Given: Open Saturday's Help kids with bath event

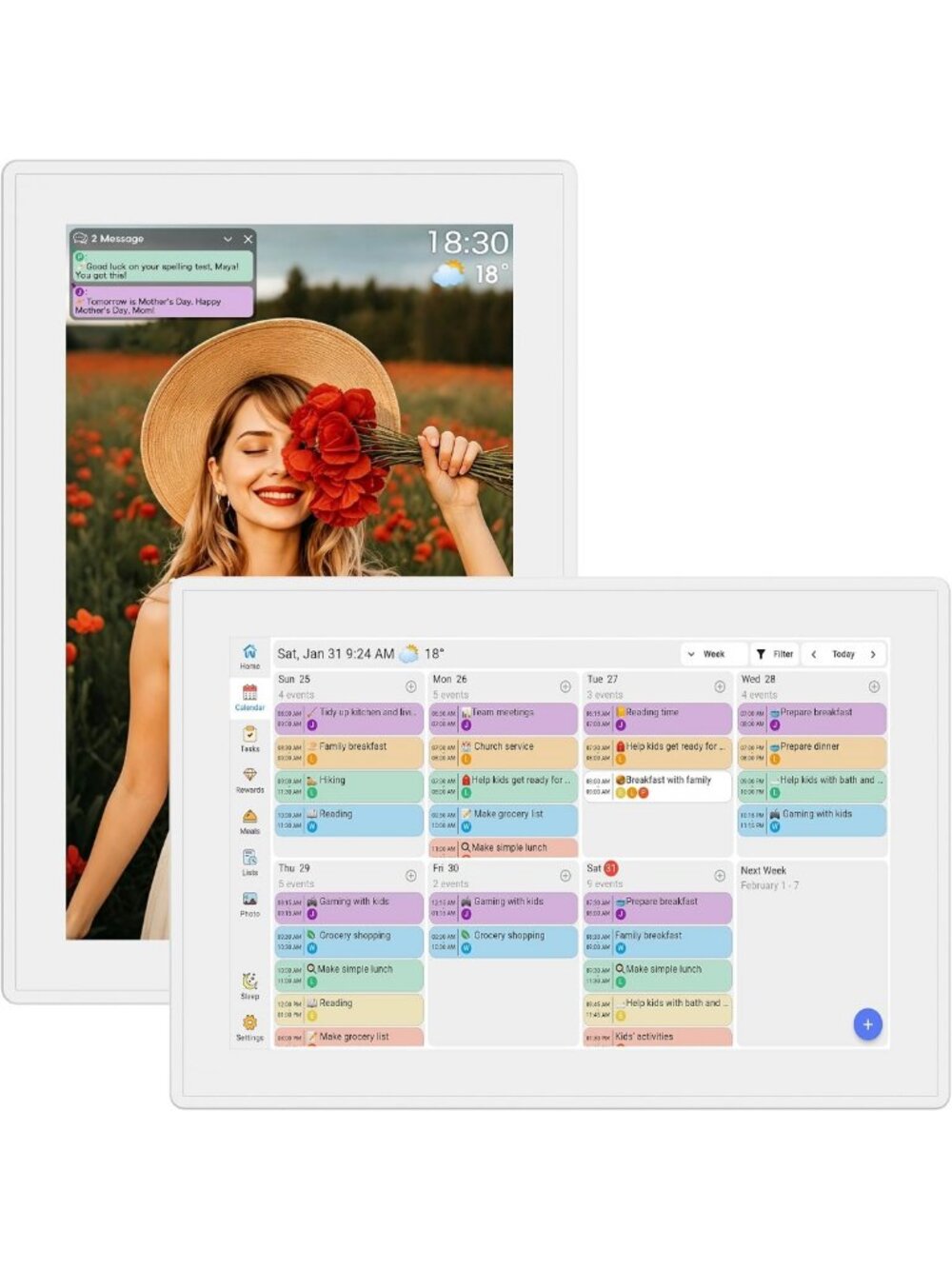Looking at the screenshot, I should (x=658, y=1009).
